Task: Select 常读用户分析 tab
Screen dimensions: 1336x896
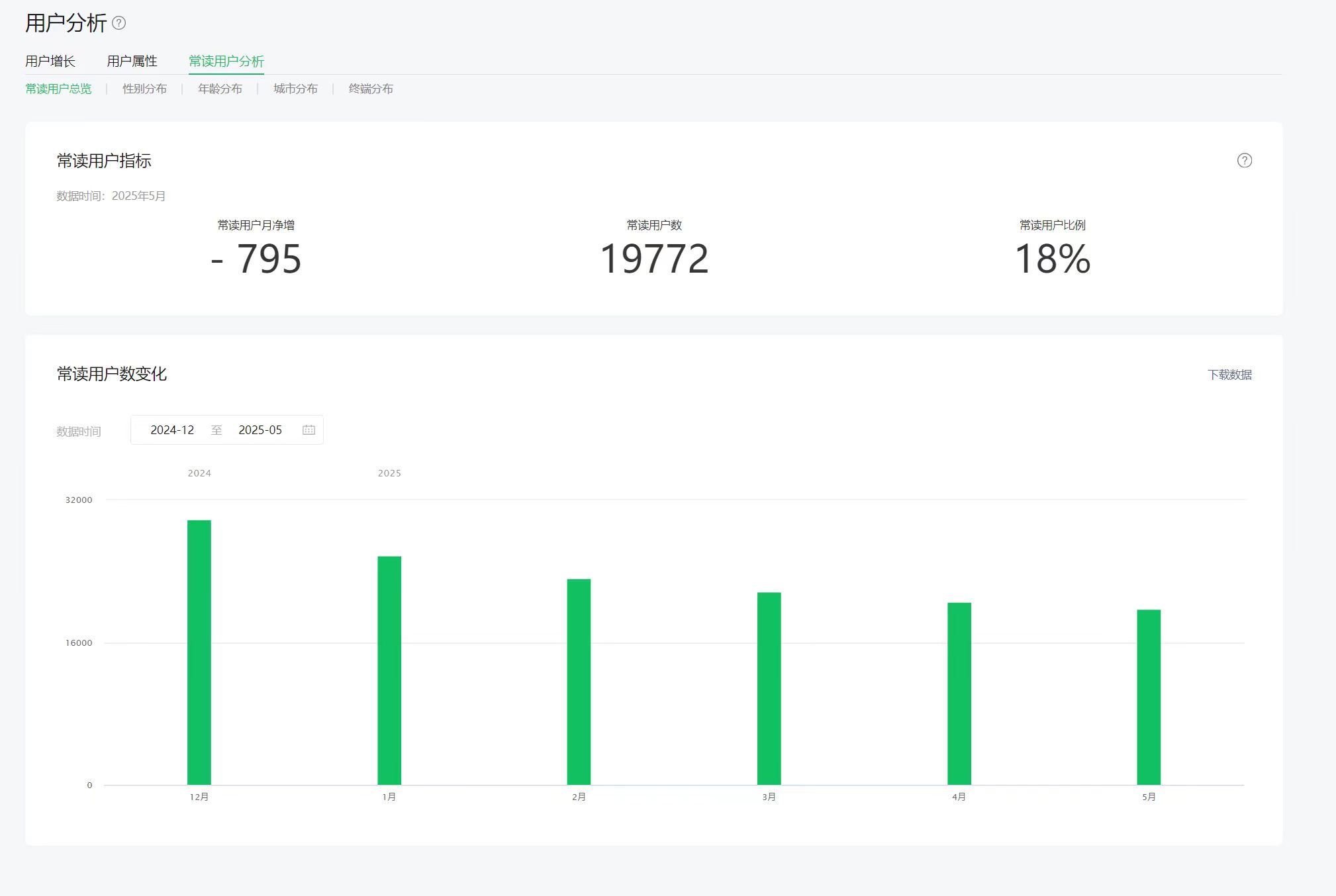Action: [x=226, y=61]
